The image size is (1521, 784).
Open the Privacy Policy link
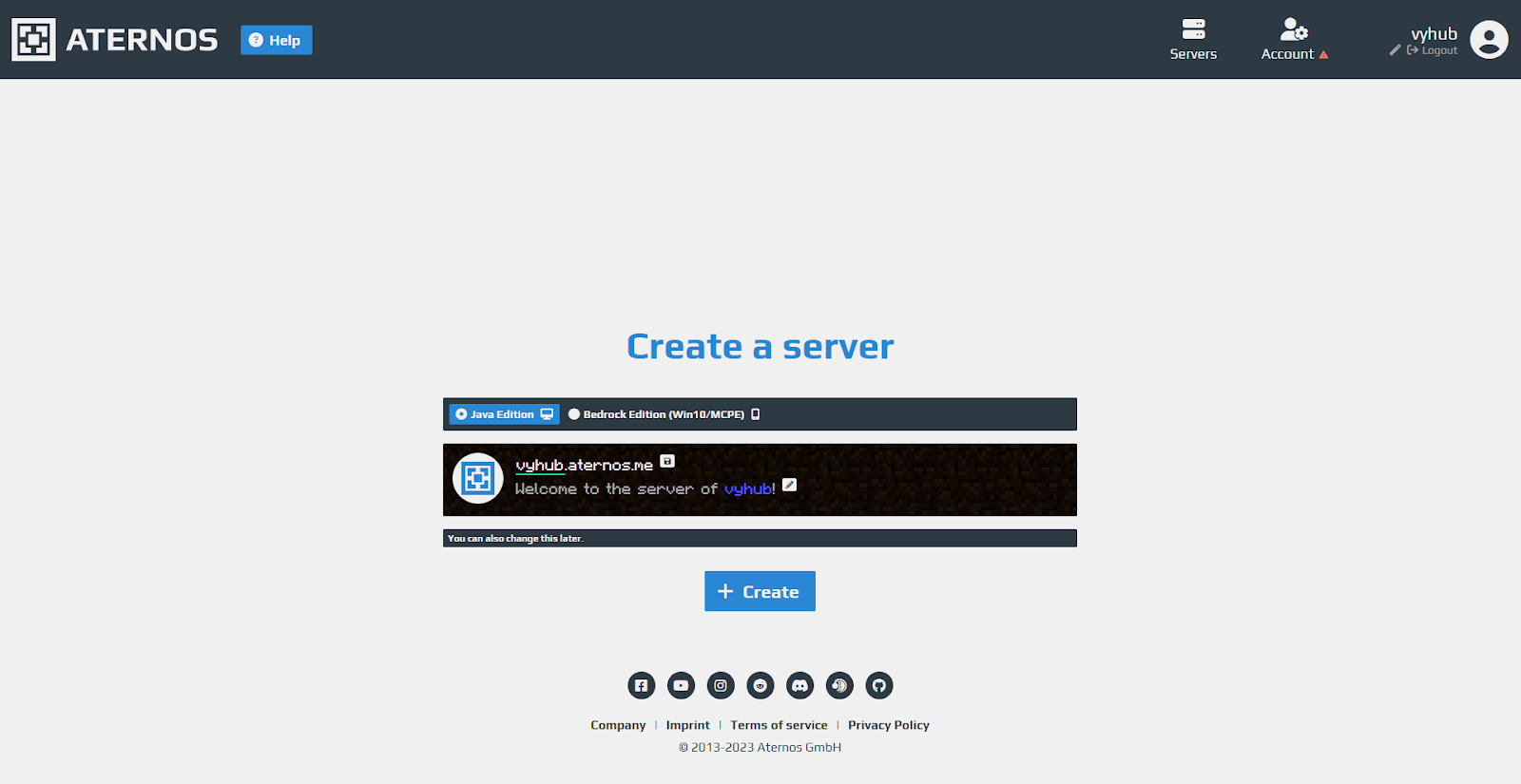[x=889, y=725]
